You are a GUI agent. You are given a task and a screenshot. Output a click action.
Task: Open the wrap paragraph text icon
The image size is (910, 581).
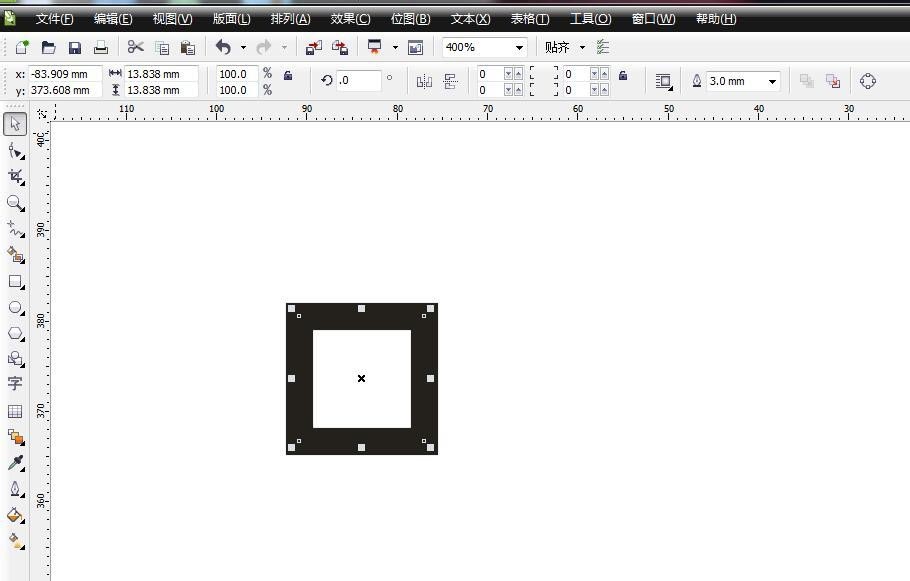click(664, 81)
